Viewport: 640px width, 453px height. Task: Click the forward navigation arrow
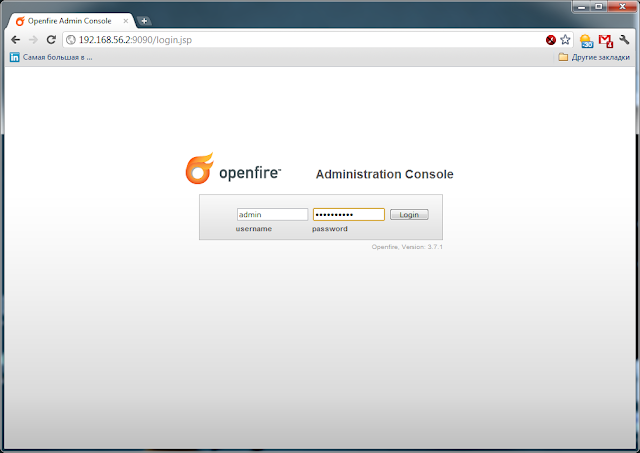(x=33, y=40)
